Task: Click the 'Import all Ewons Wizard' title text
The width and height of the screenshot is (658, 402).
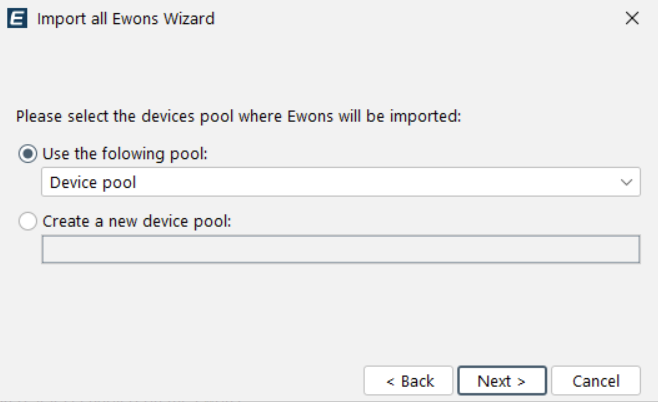Action: pos(126,18)
